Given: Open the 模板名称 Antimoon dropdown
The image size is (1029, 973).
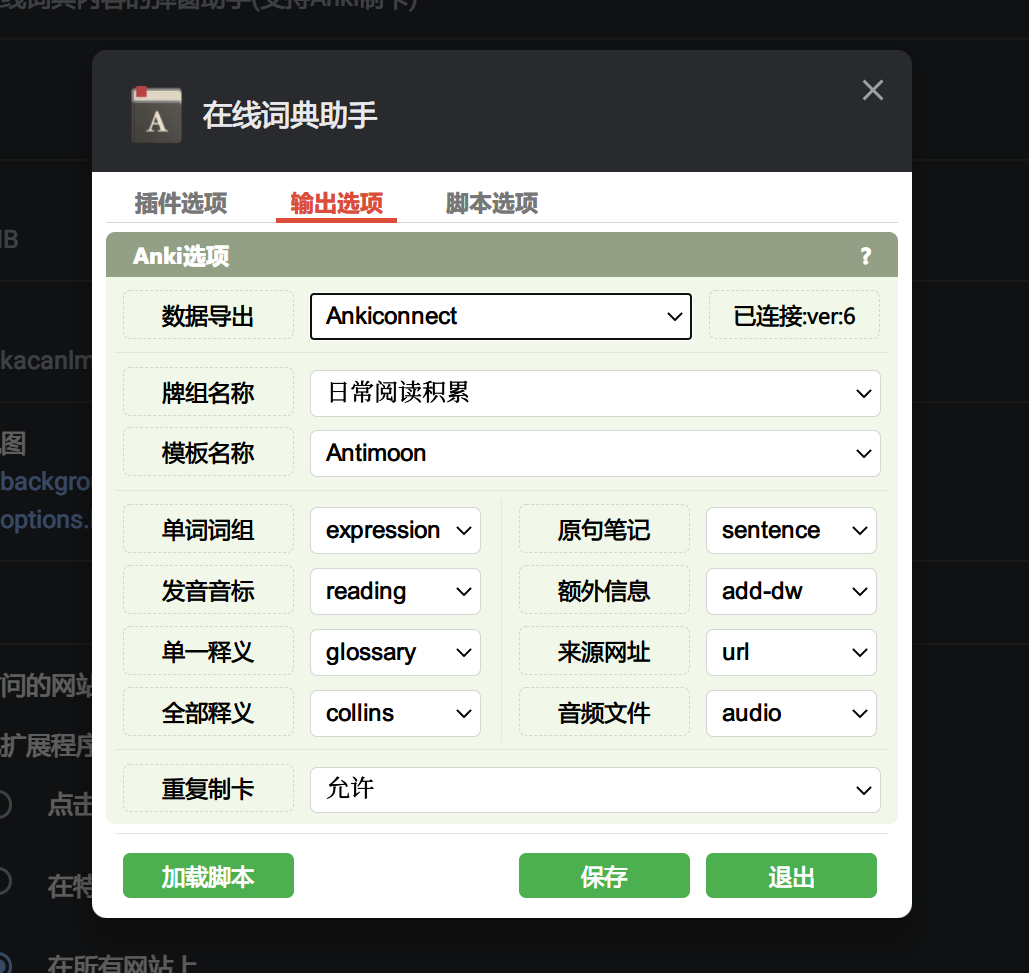Looking at the screenshot, I should click(595, 453).
